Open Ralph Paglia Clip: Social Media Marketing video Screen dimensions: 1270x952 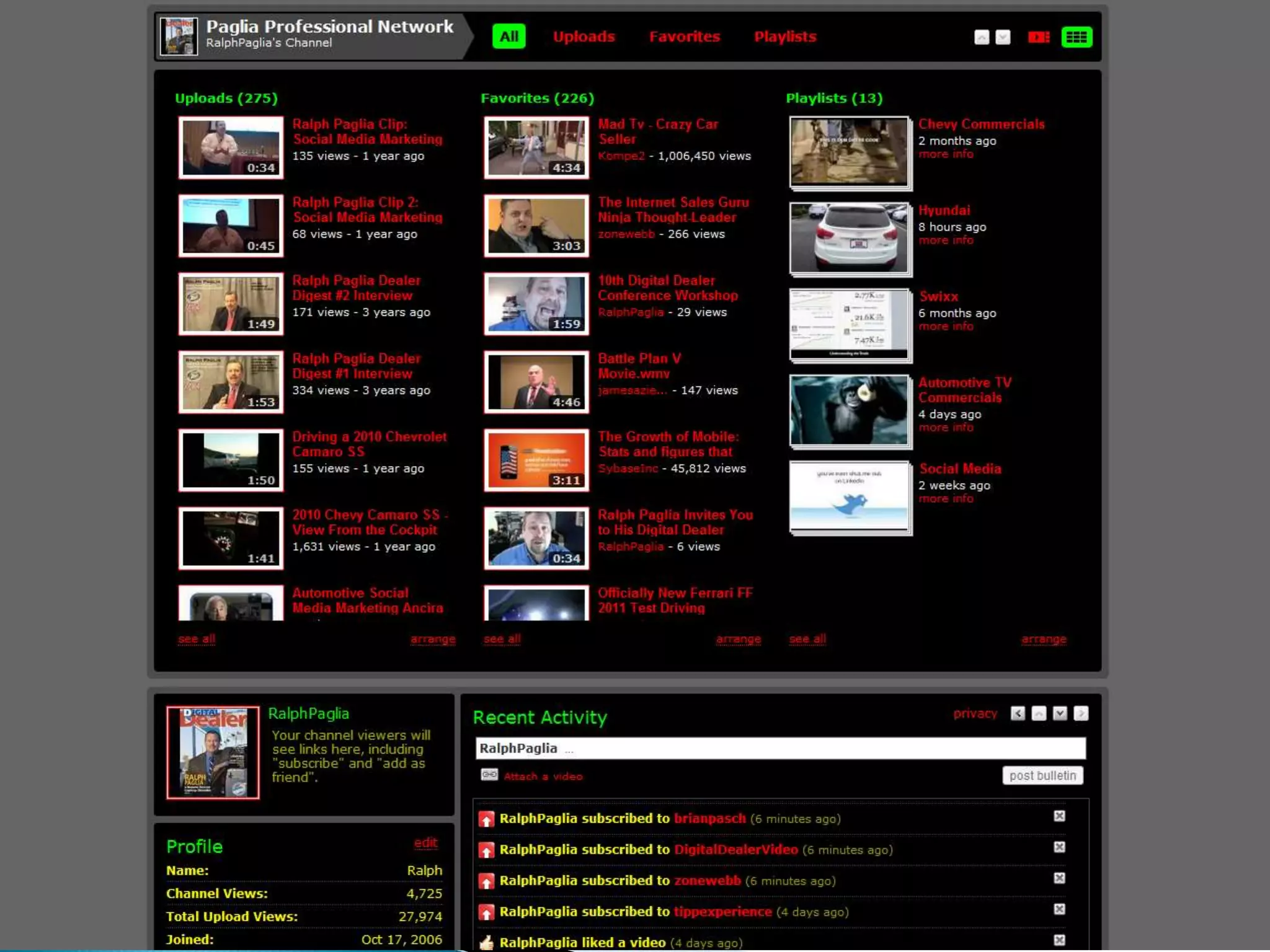367,131
